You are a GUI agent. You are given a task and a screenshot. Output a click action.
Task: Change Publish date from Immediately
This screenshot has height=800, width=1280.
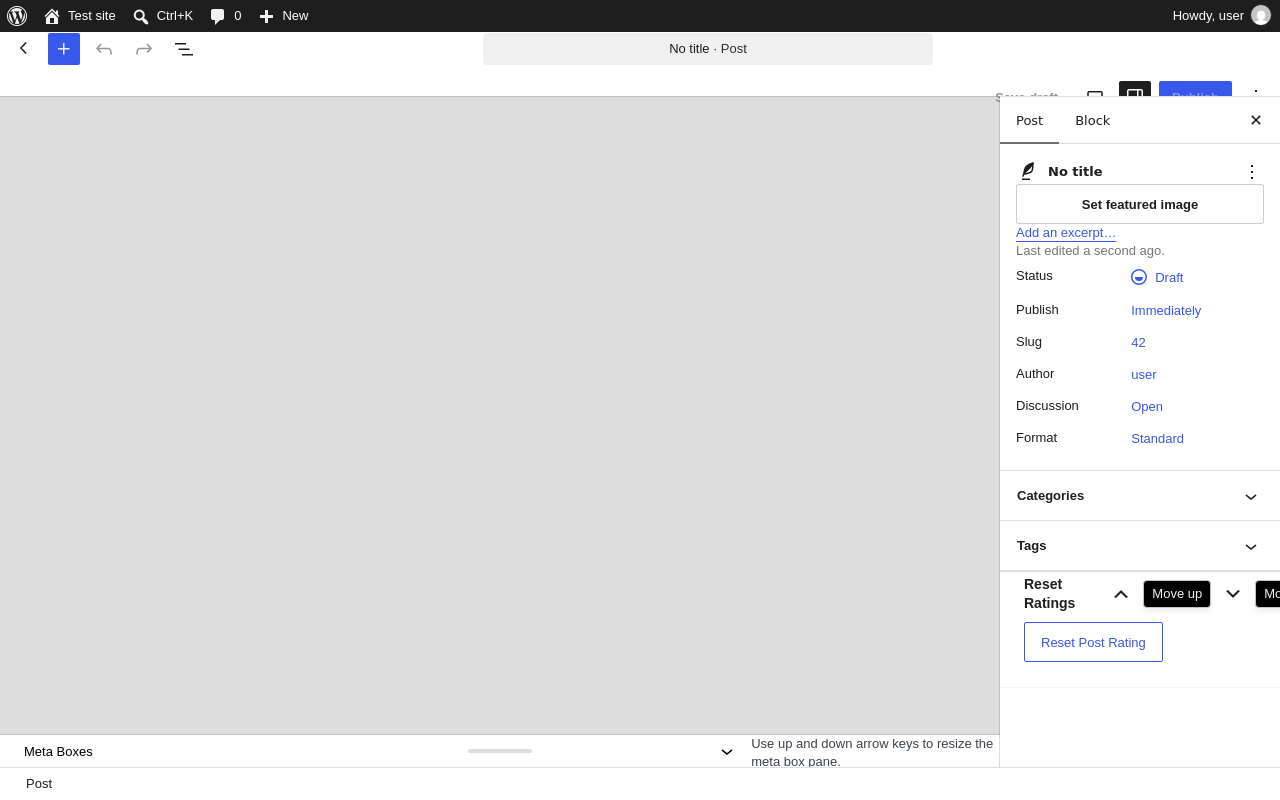[1166, 311]
